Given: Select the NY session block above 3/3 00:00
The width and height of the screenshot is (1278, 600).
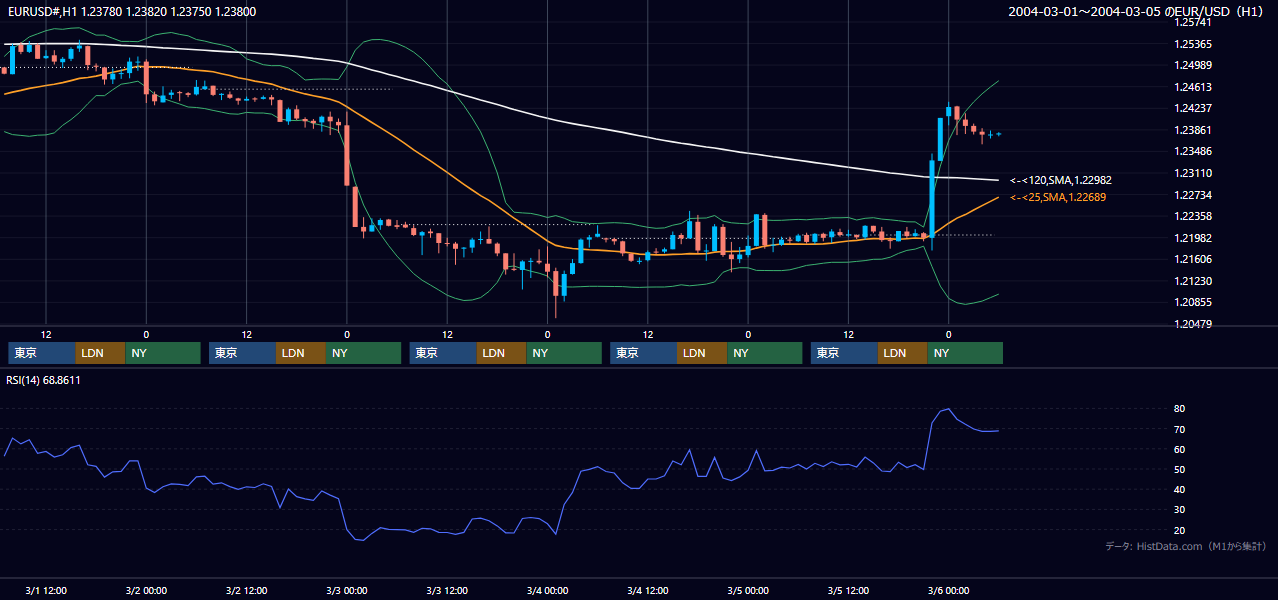Looking at the screenshot, I should pyautogui.click(x=364, y=353).
